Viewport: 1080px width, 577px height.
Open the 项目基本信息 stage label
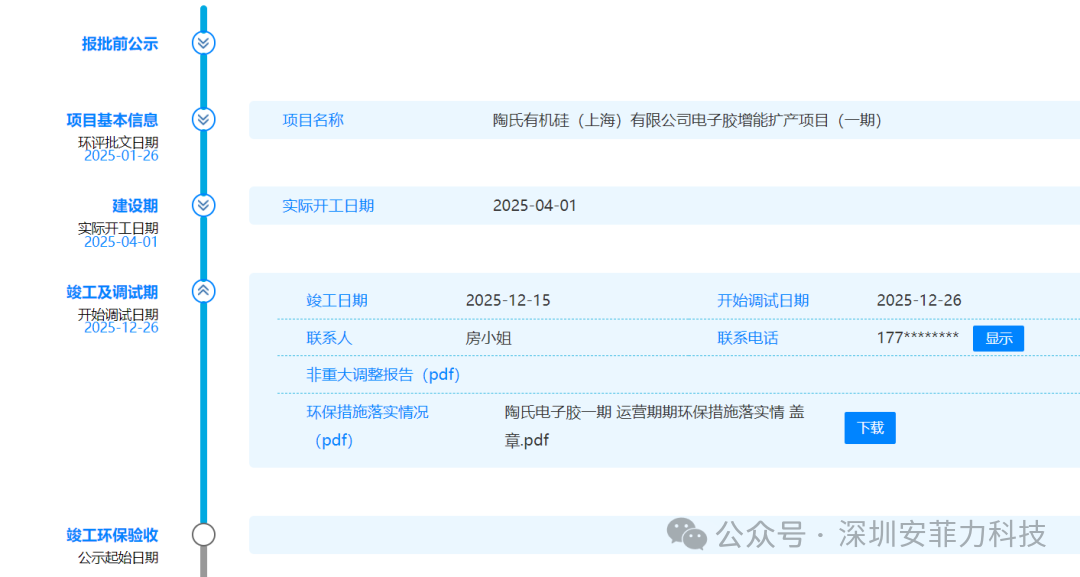click(112, 120)
